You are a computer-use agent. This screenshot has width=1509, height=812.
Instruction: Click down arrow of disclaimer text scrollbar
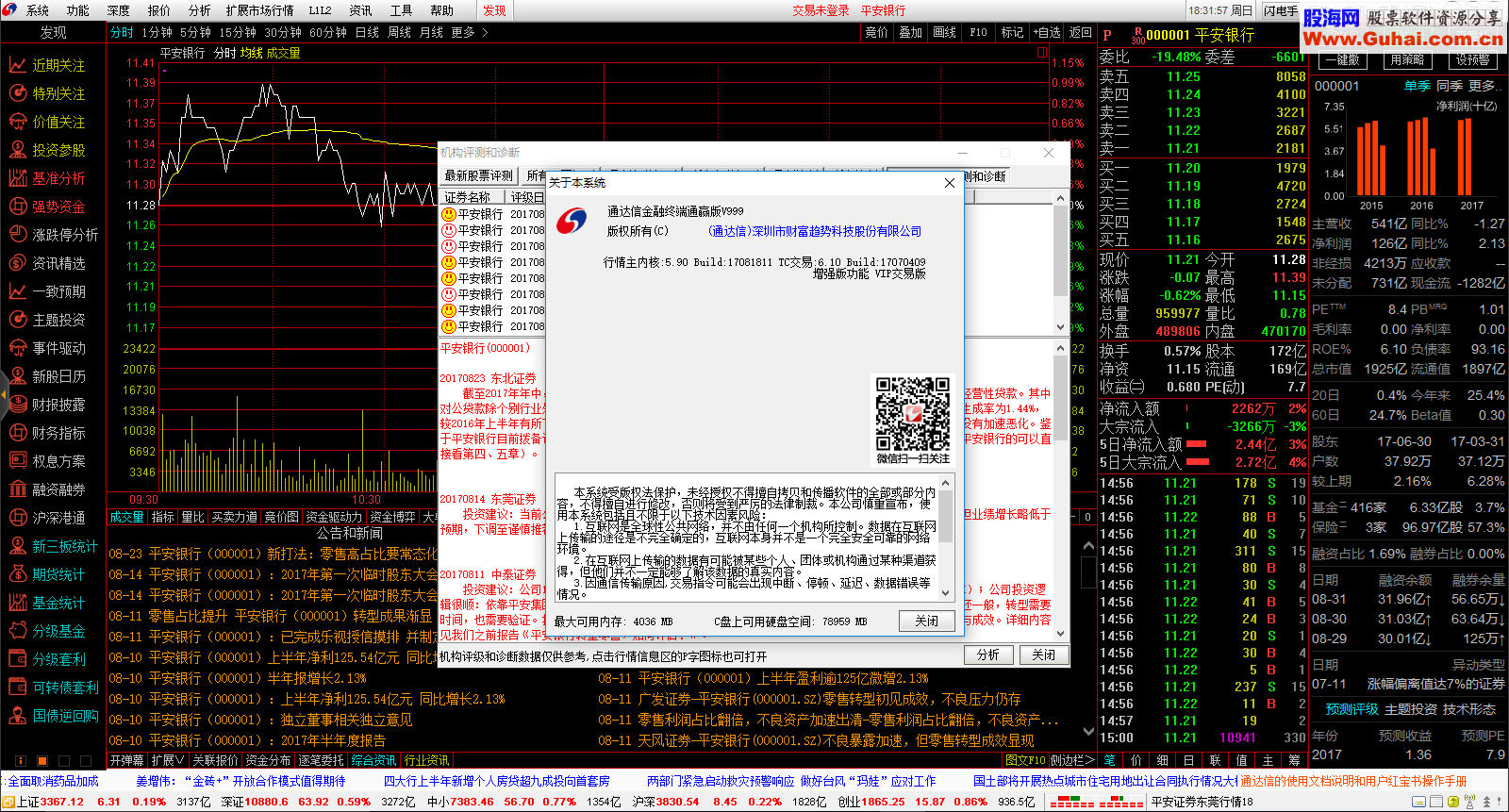pyautogui.click(x=946, y=592)
